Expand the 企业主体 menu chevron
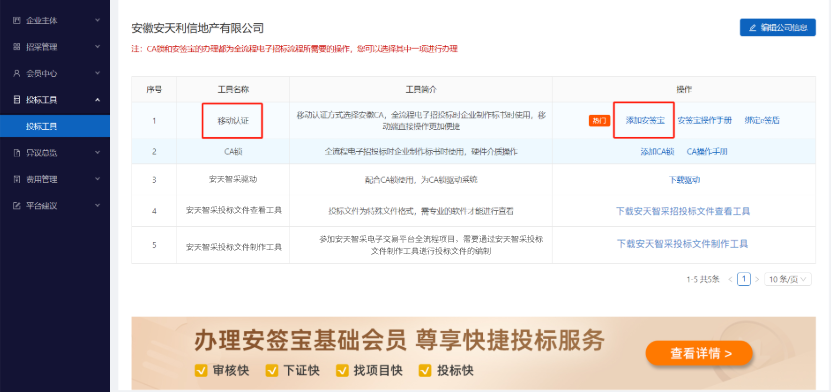Screen dimensions: 831x392 click(x=98, y=21)
